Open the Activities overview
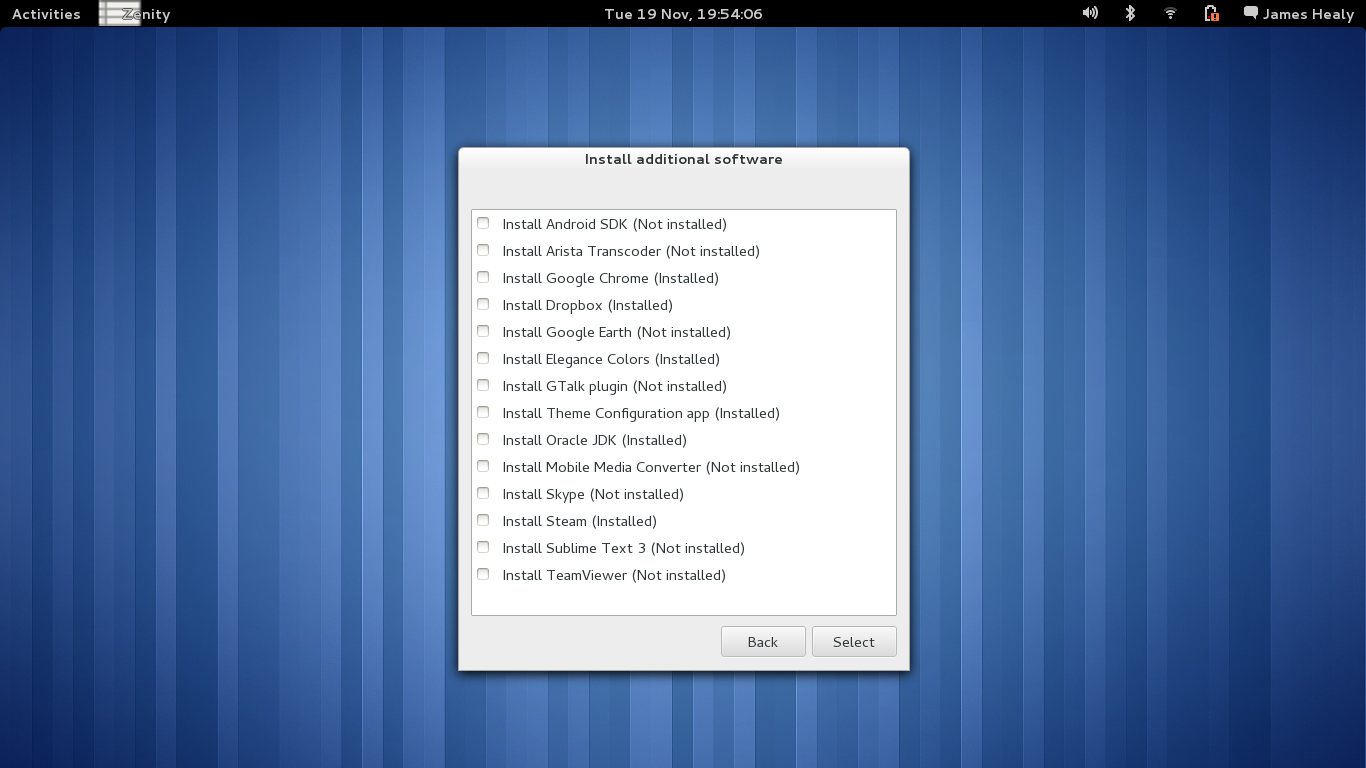Viewport: 1366px width, 768px height. click(46, 14)
